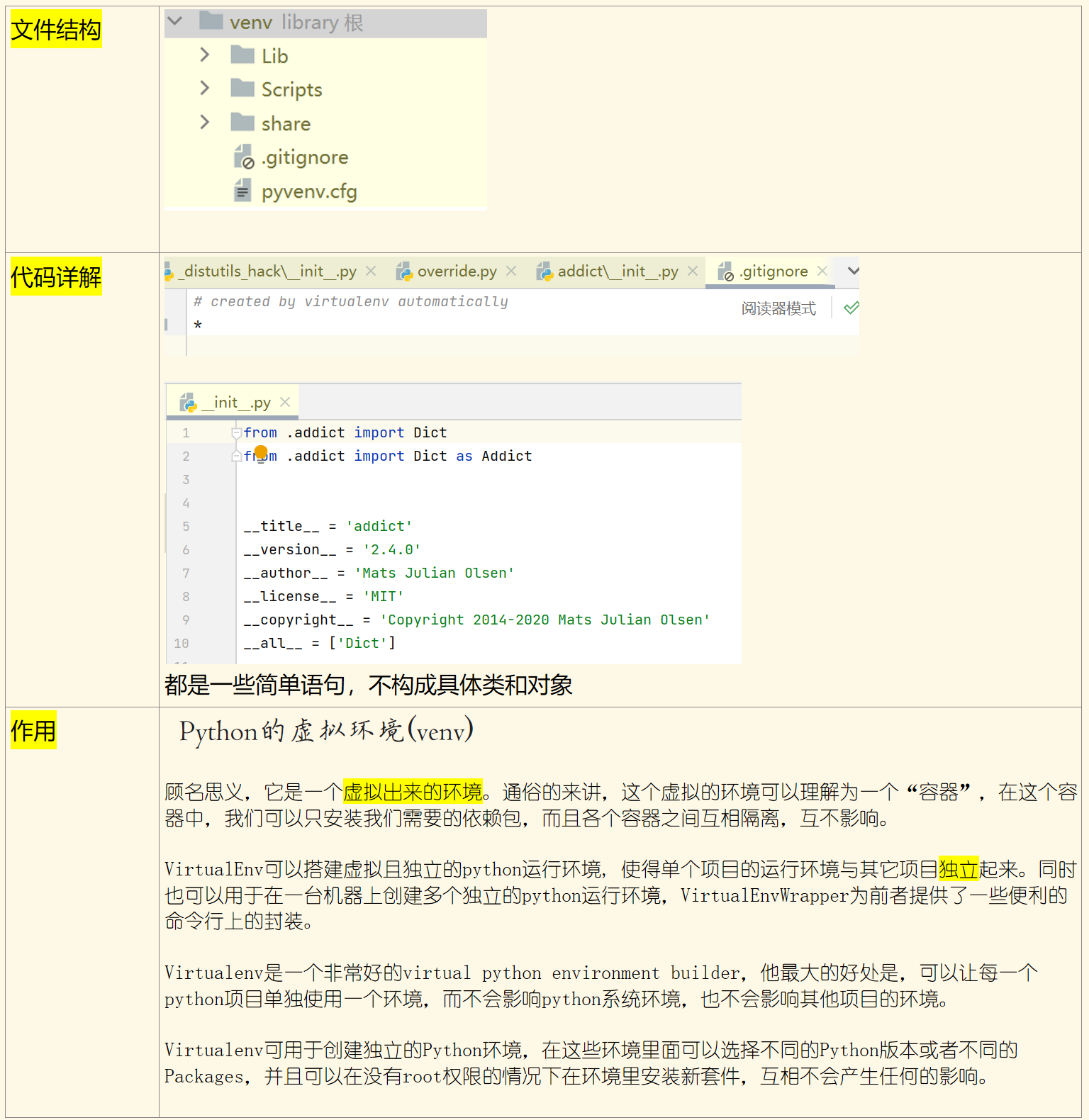The width and height of the screenshot is (1089, 1120).
Task: Switch to the .gitignore editor tab
Action: point(774,271)
